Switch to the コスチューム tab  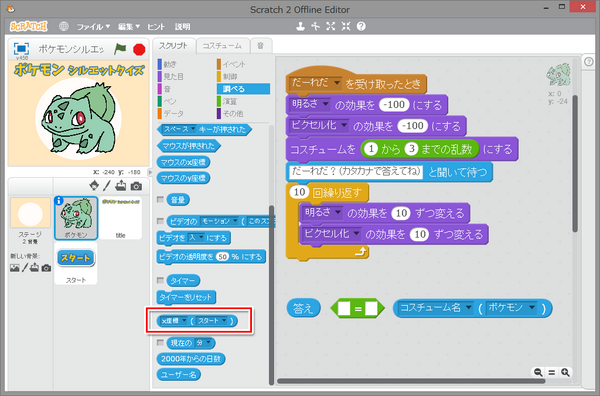(x=222, y=46)
